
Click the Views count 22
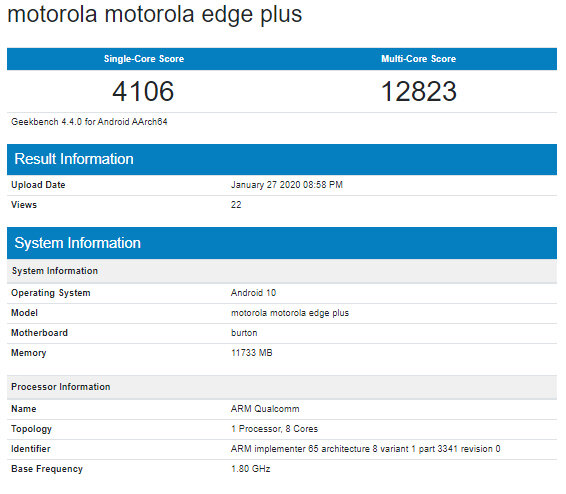coord(236,205)
